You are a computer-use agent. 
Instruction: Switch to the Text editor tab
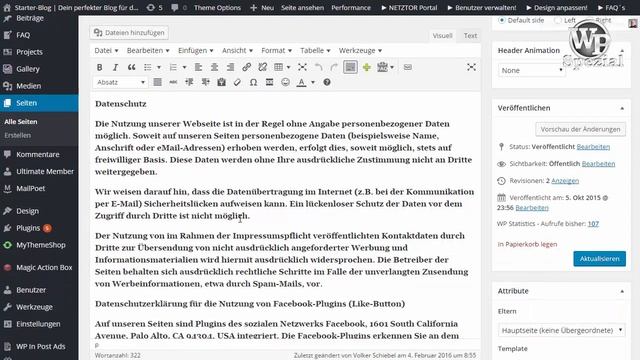click(470, 36)
